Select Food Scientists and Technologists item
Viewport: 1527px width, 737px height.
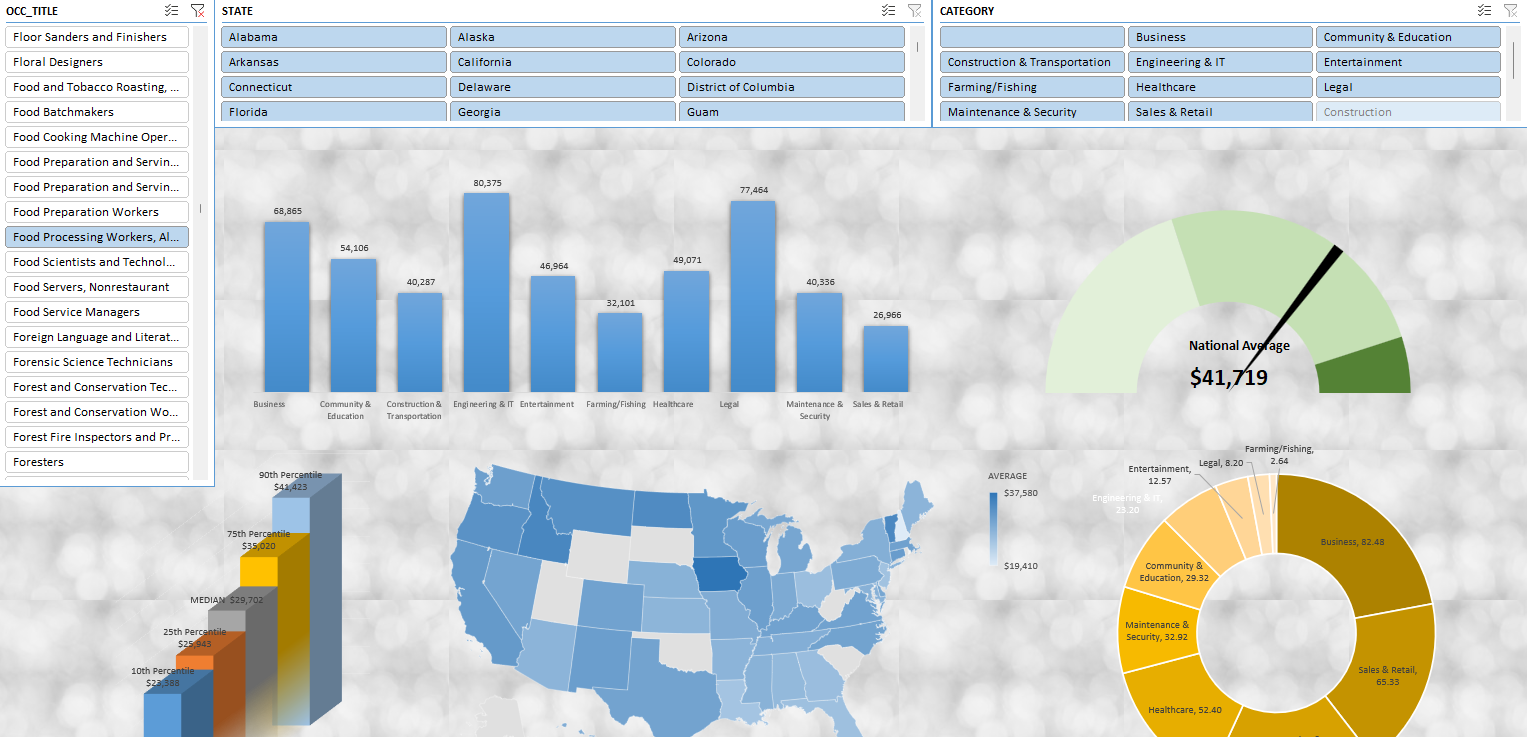tap(97, 262)
